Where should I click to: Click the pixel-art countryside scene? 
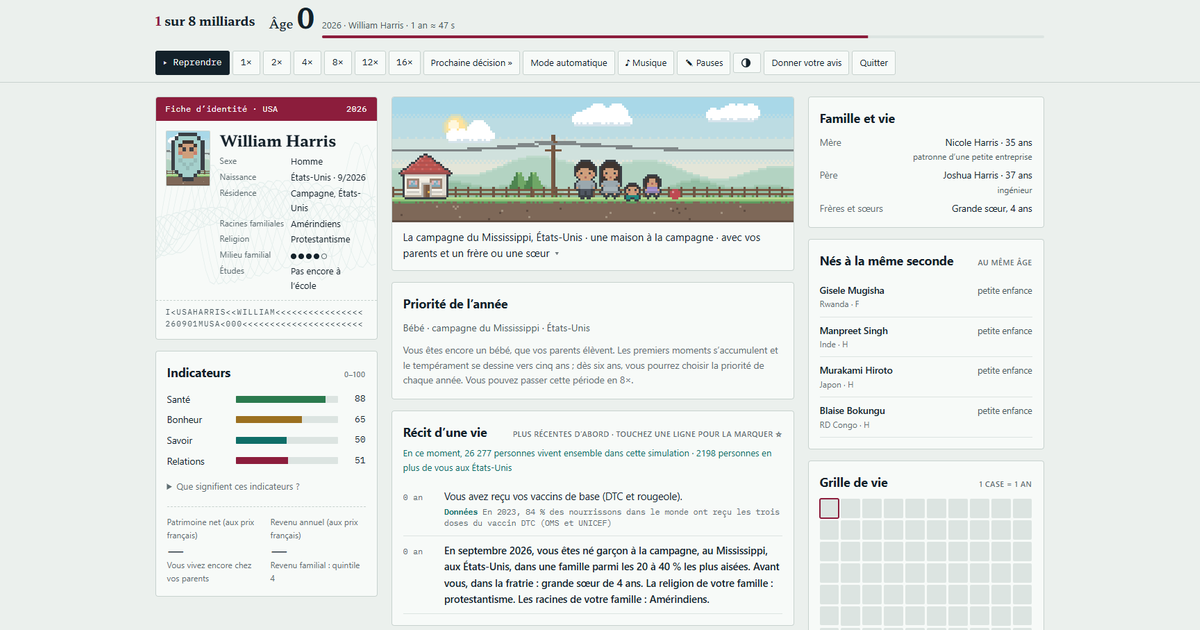[595, 160]
